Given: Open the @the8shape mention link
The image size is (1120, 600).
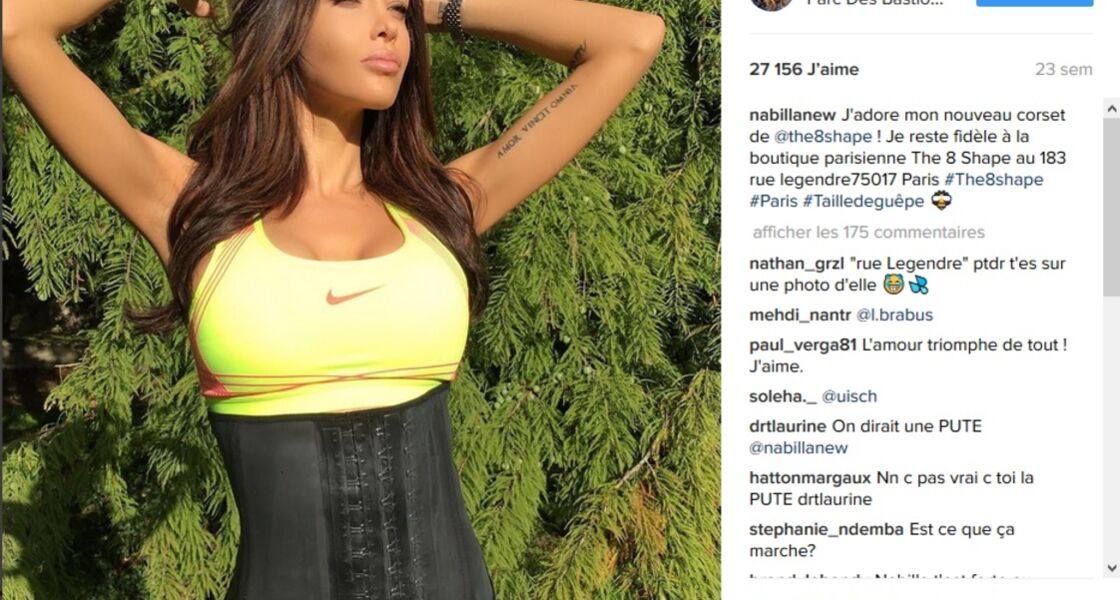Looking at the screenshot, I should [823, 136].
